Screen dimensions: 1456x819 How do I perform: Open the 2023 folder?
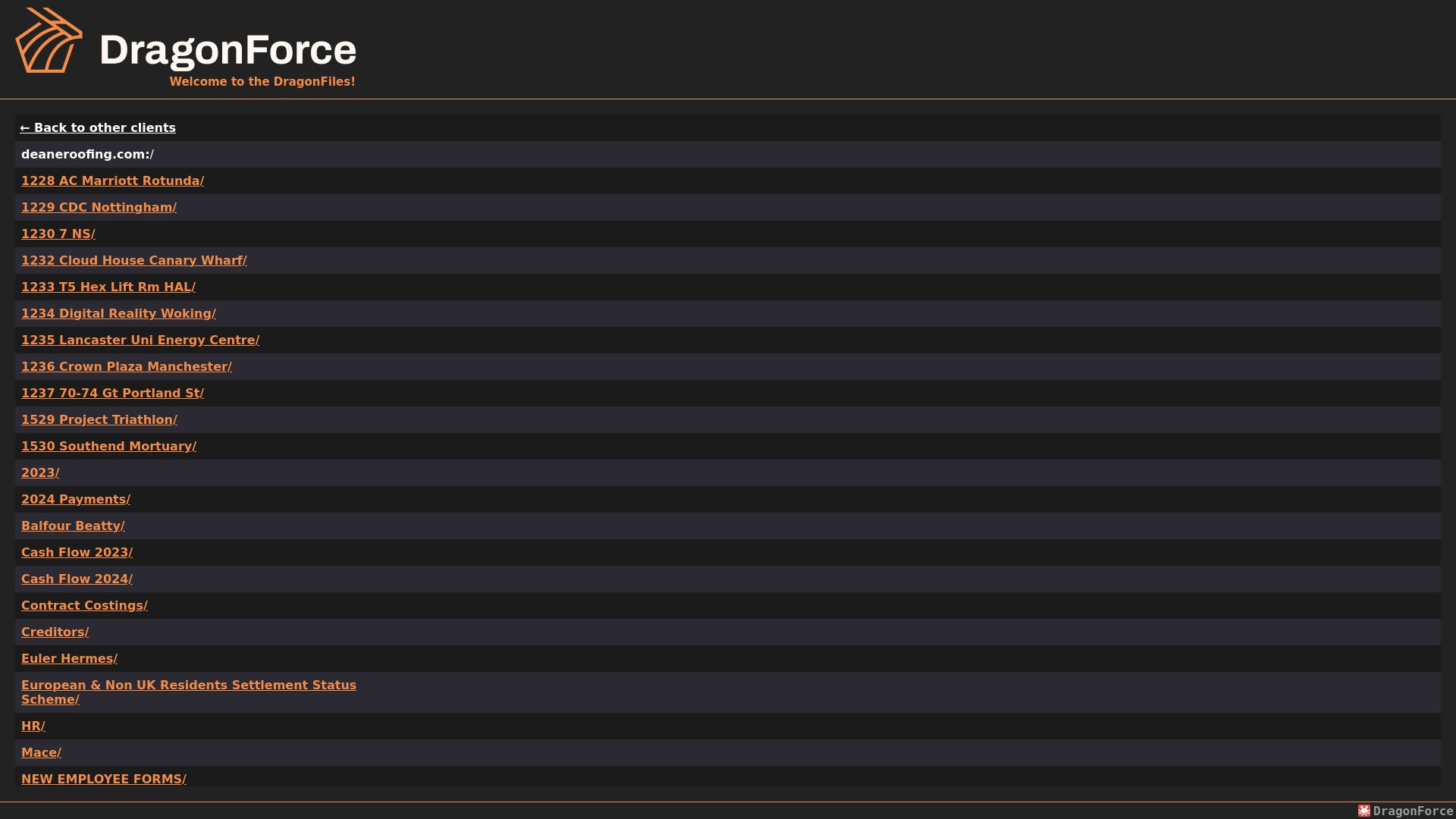pyautogui.click(x=40, y=472)
